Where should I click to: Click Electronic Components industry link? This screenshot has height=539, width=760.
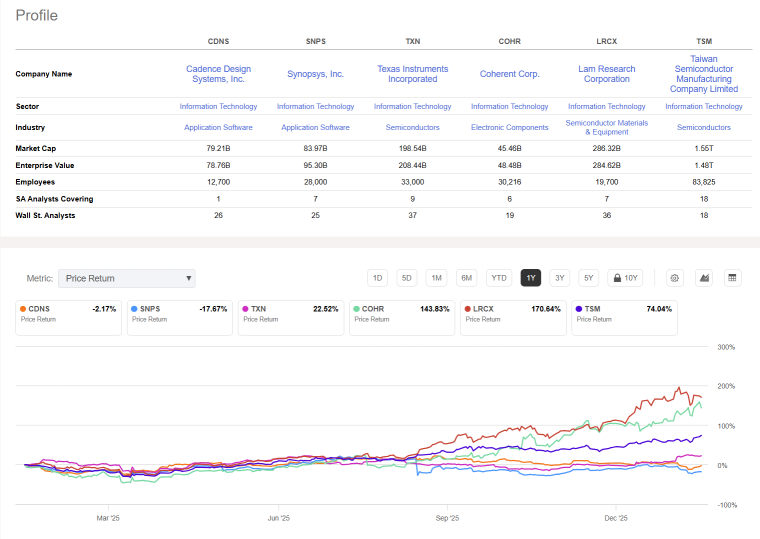509,127
